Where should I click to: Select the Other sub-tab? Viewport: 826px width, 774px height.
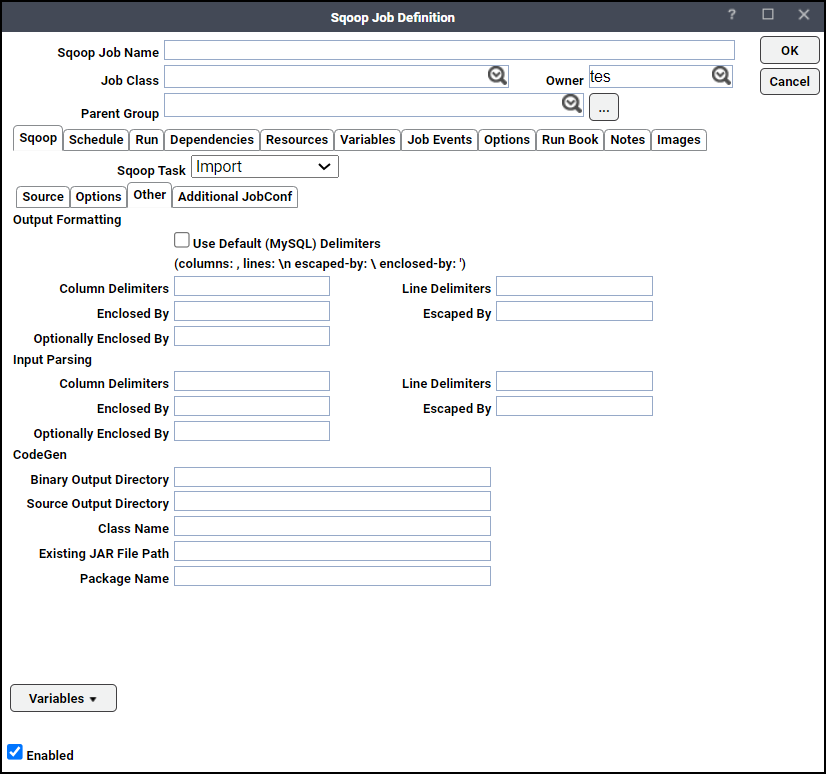(150, 195)
